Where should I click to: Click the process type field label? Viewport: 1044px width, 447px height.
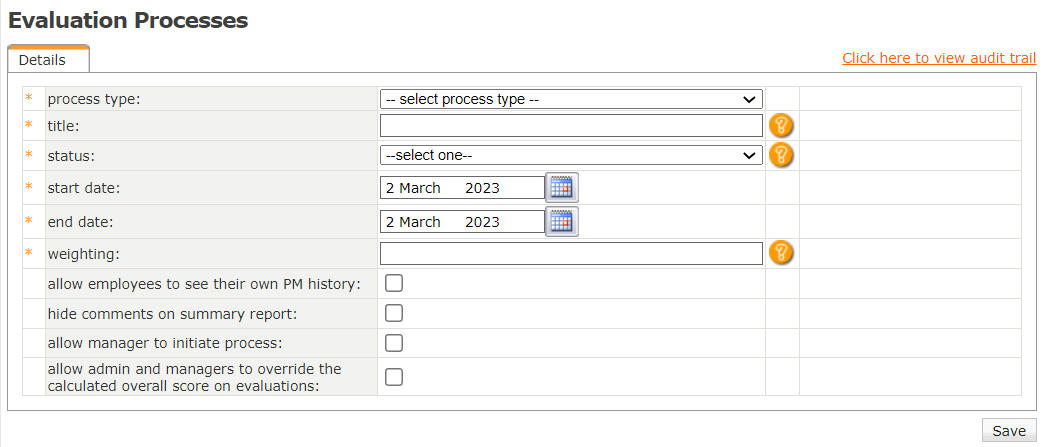point(94,99)
